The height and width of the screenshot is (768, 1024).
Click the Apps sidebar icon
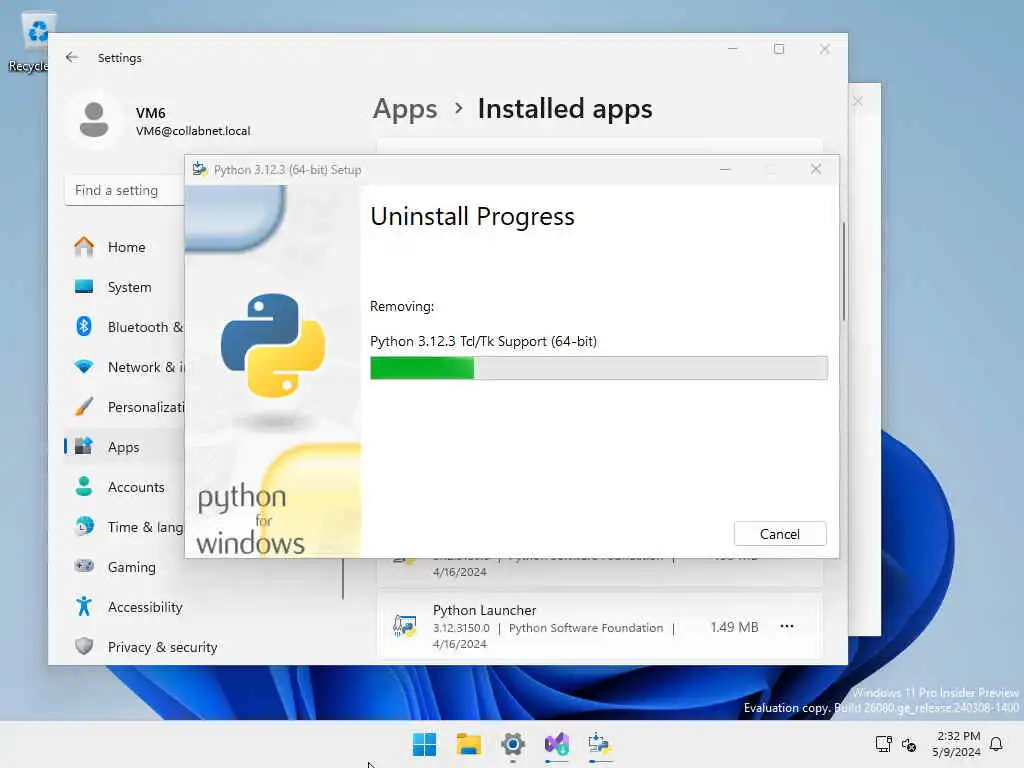point(84,446)
